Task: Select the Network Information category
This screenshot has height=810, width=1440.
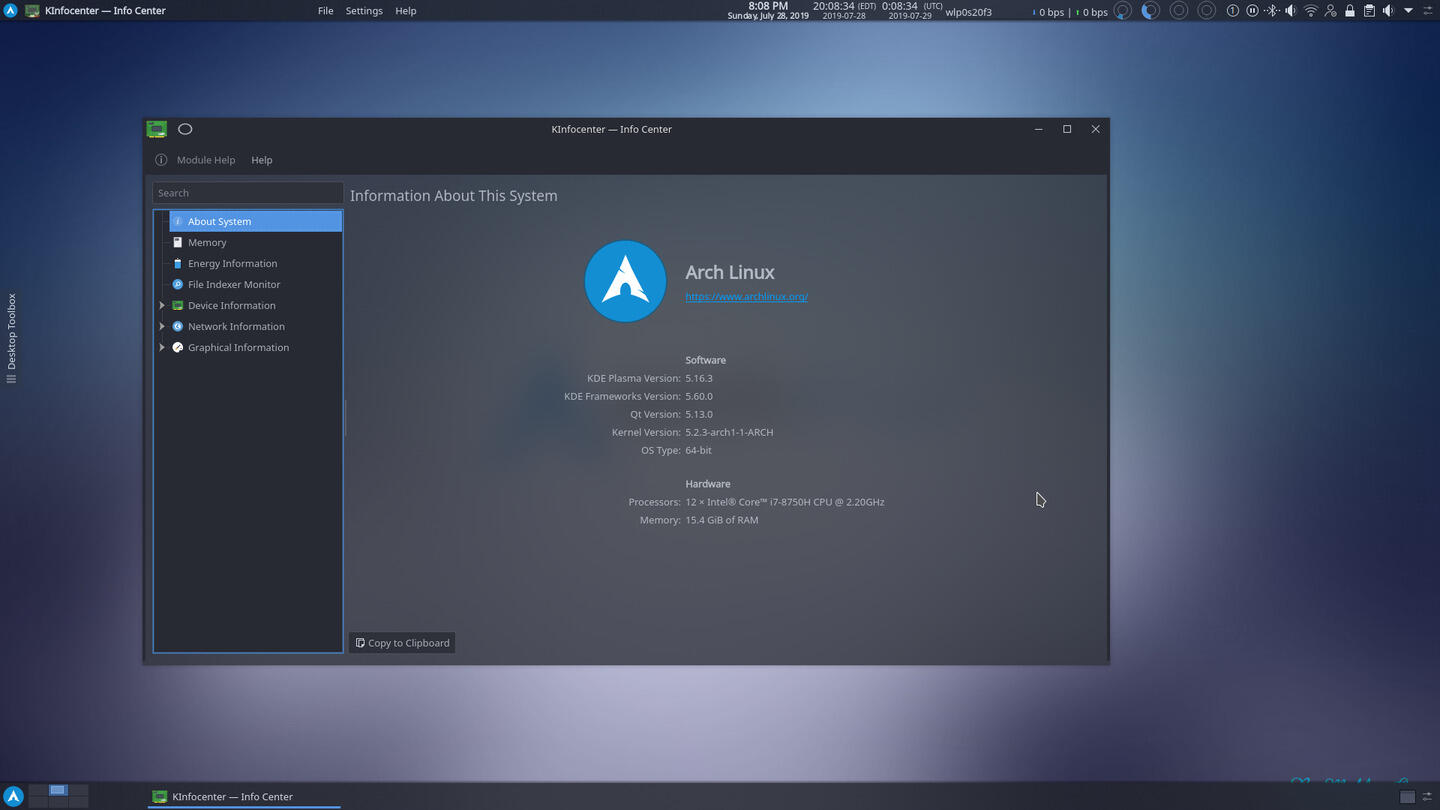Action: [x=256, y=326]
